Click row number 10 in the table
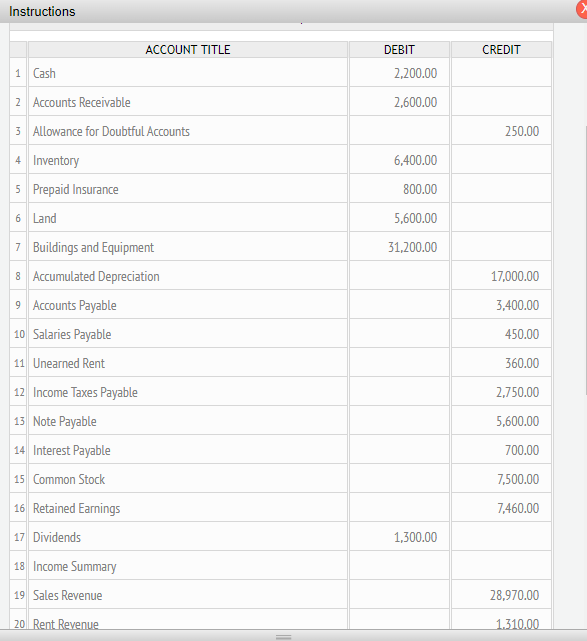The height and width of the screenshot is (641, 587). [19, 334]
